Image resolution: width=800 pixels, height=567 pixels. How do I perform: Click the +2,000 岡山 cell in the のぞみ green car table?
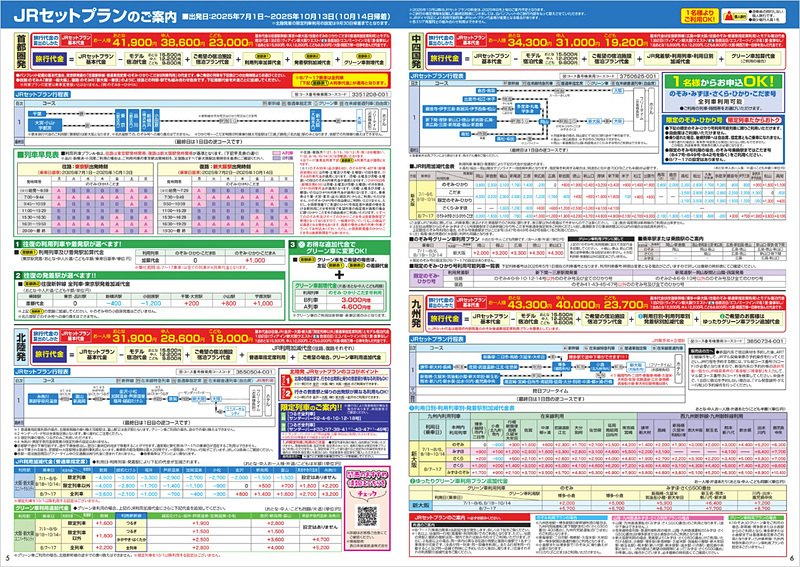[x=481, y=253]
